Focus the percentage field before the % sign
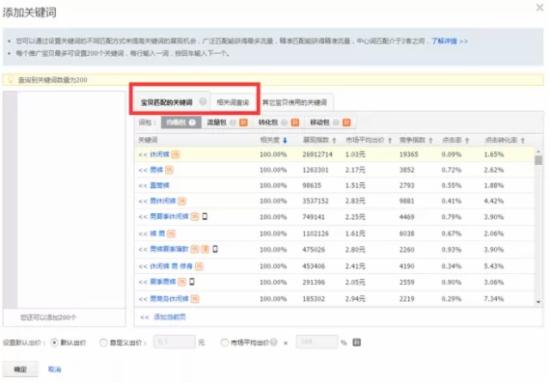 point(317,342)
